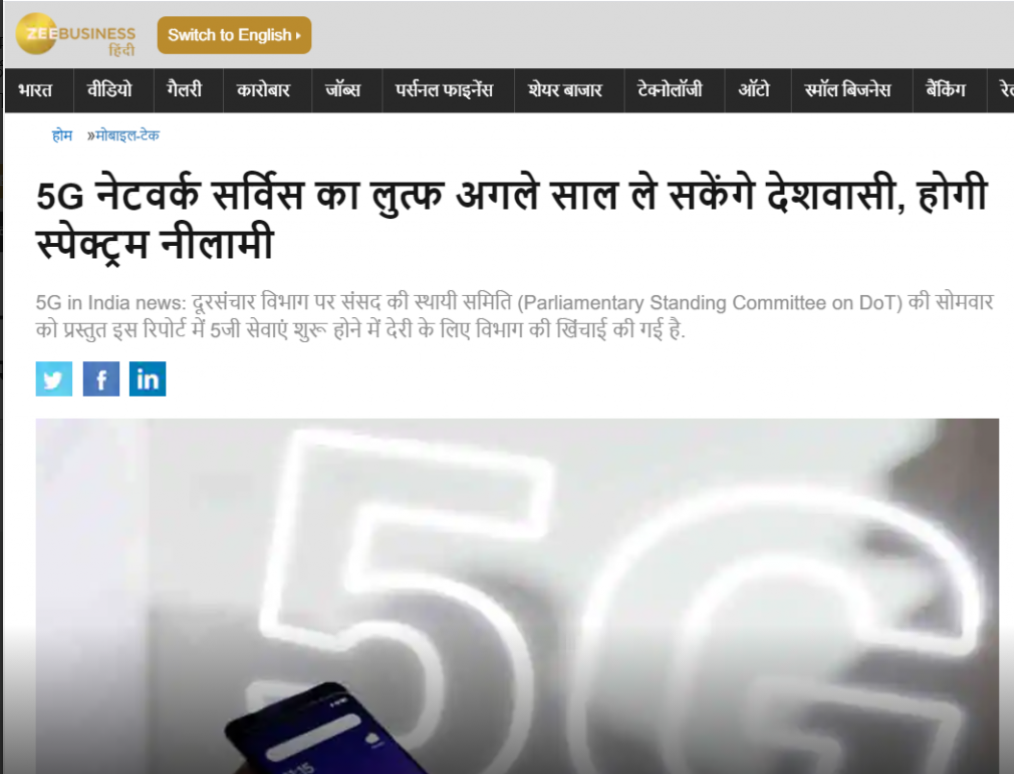Open शेयर बाजार menu item

[x=565, y=90]
